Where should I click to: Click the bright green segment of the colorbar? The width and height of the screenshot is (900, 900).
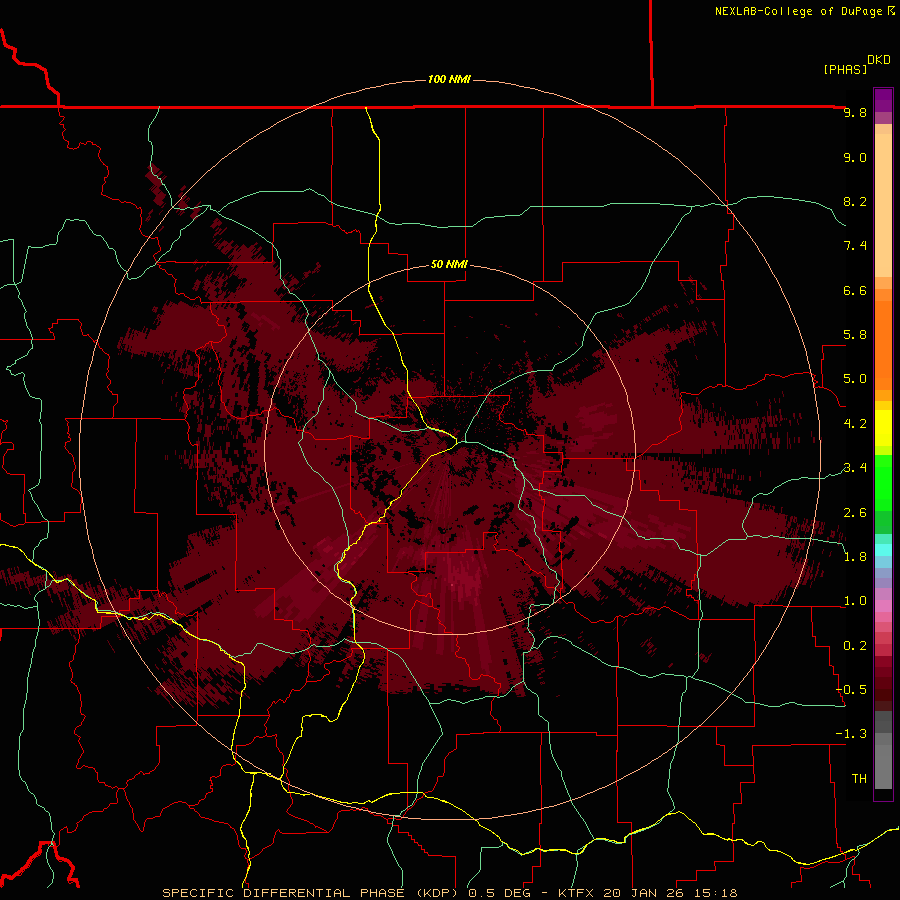883,485
